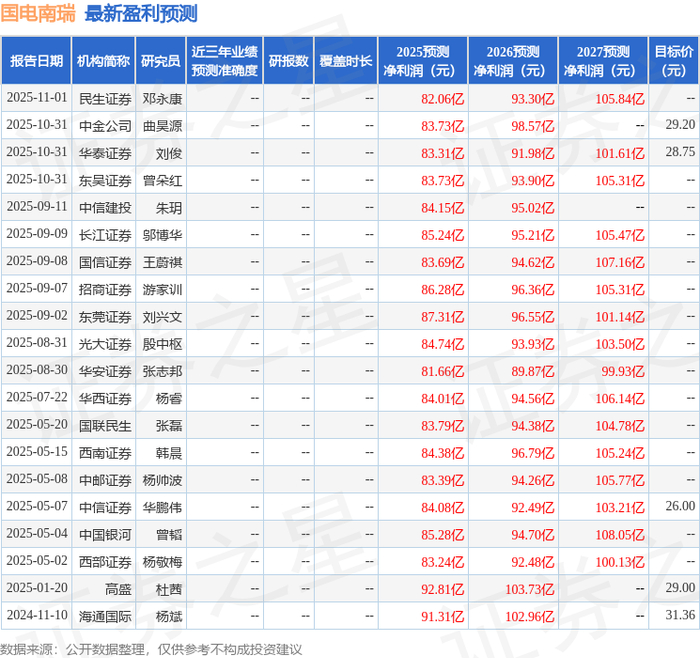Click the 94.38亿 forecast value
Screen dimensions: 700x658
click(x=533, y=425)
